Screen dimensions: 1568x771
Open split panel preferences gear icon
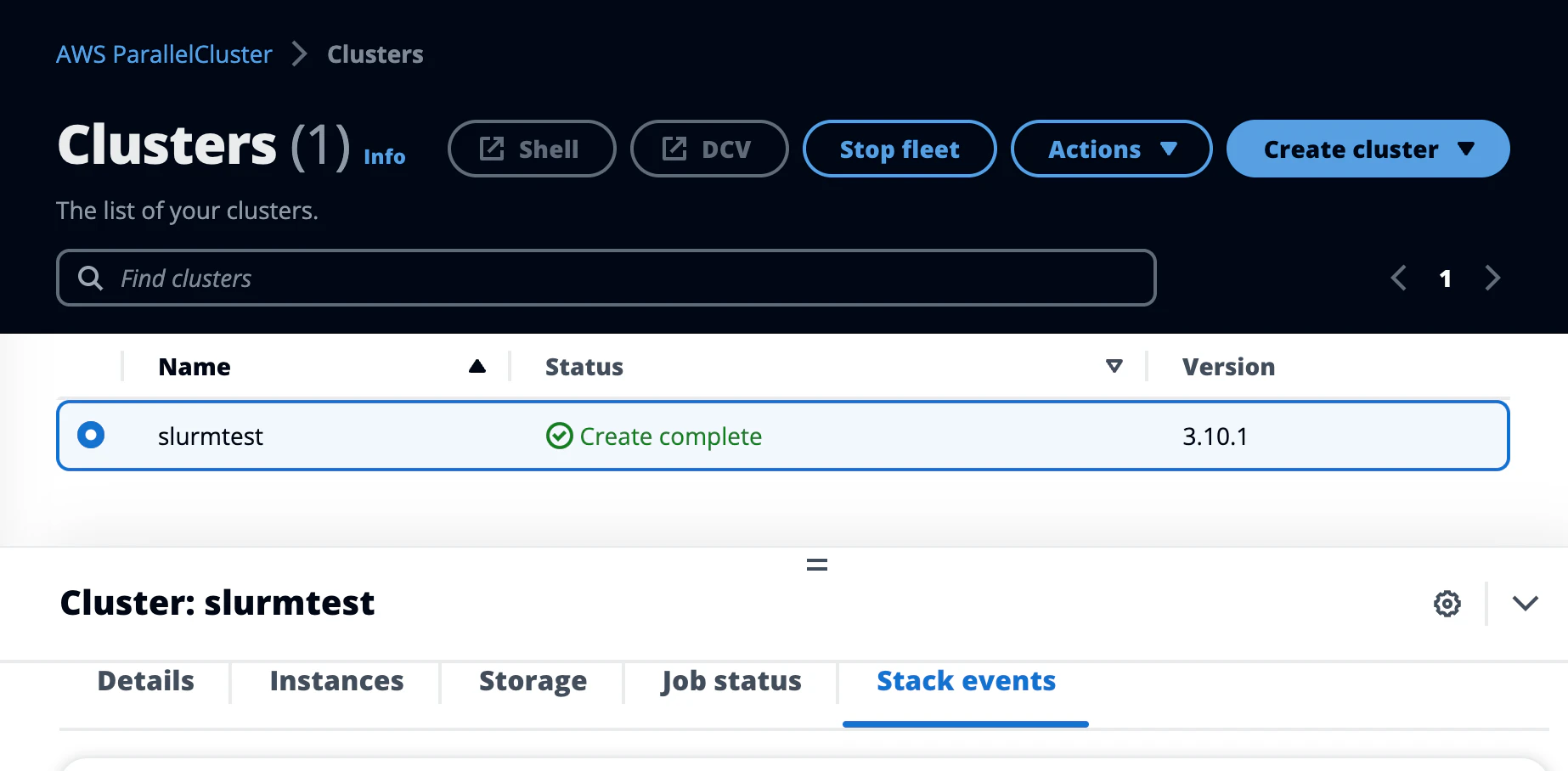point(1447,604)
